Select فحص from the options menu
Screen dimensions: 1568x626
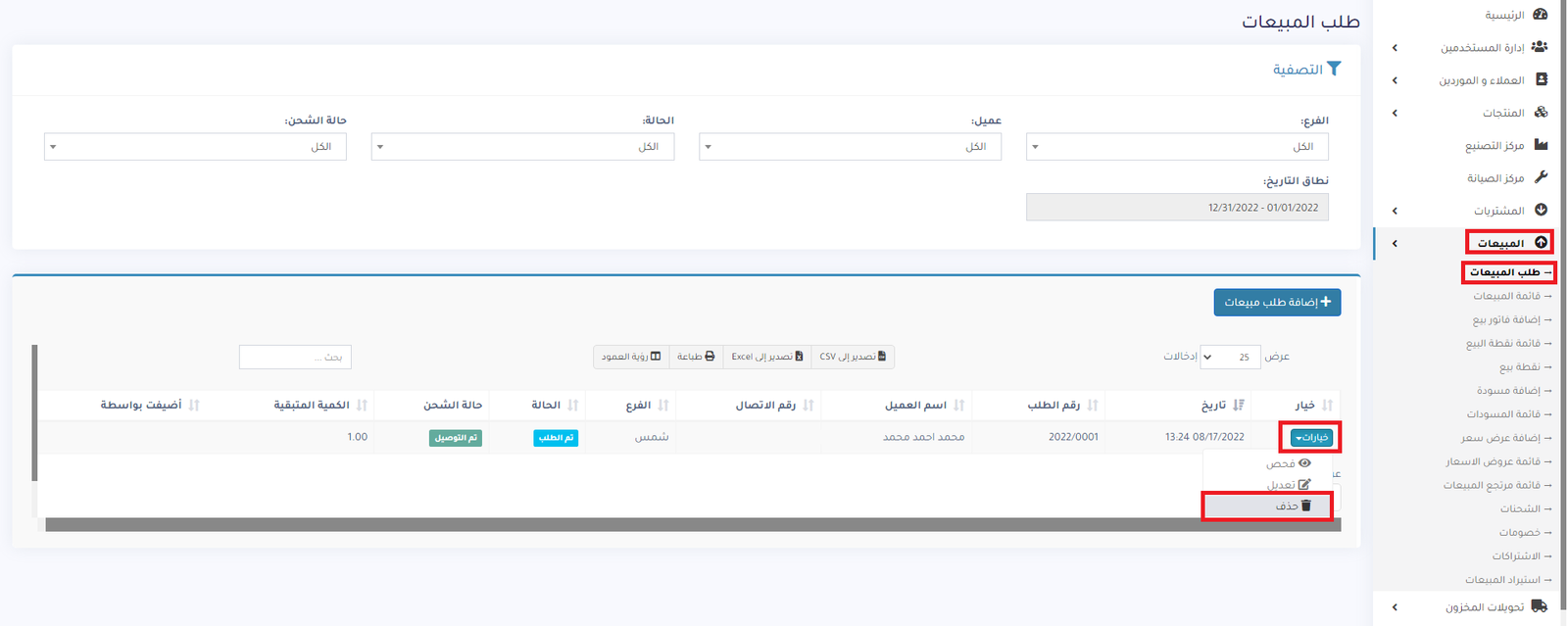pos(1288,463)
